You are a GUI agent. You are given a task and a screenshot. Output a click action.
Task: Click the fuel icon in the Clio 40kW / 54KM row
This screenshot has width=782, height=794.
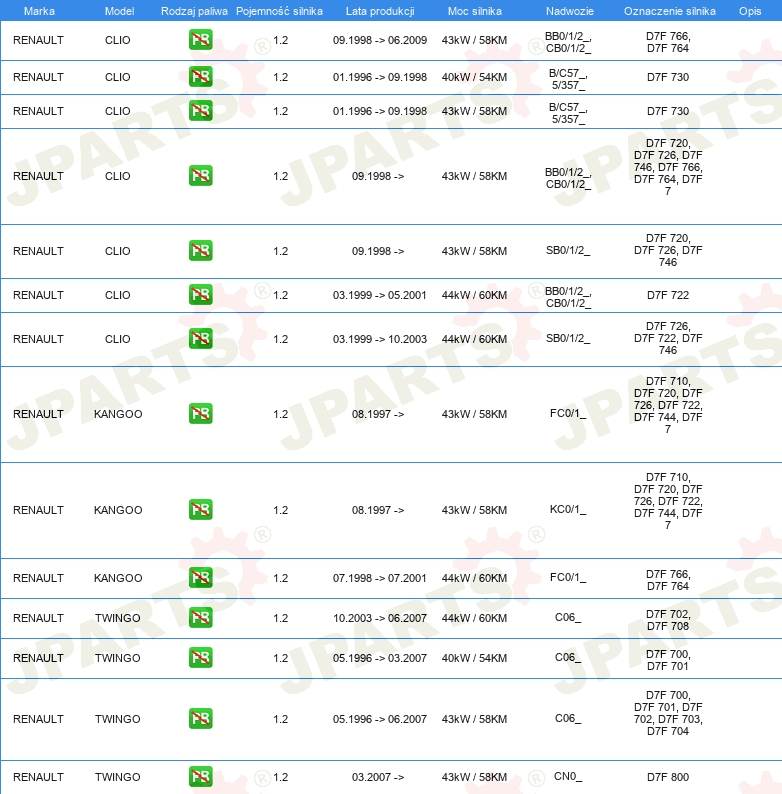[201, 77]
